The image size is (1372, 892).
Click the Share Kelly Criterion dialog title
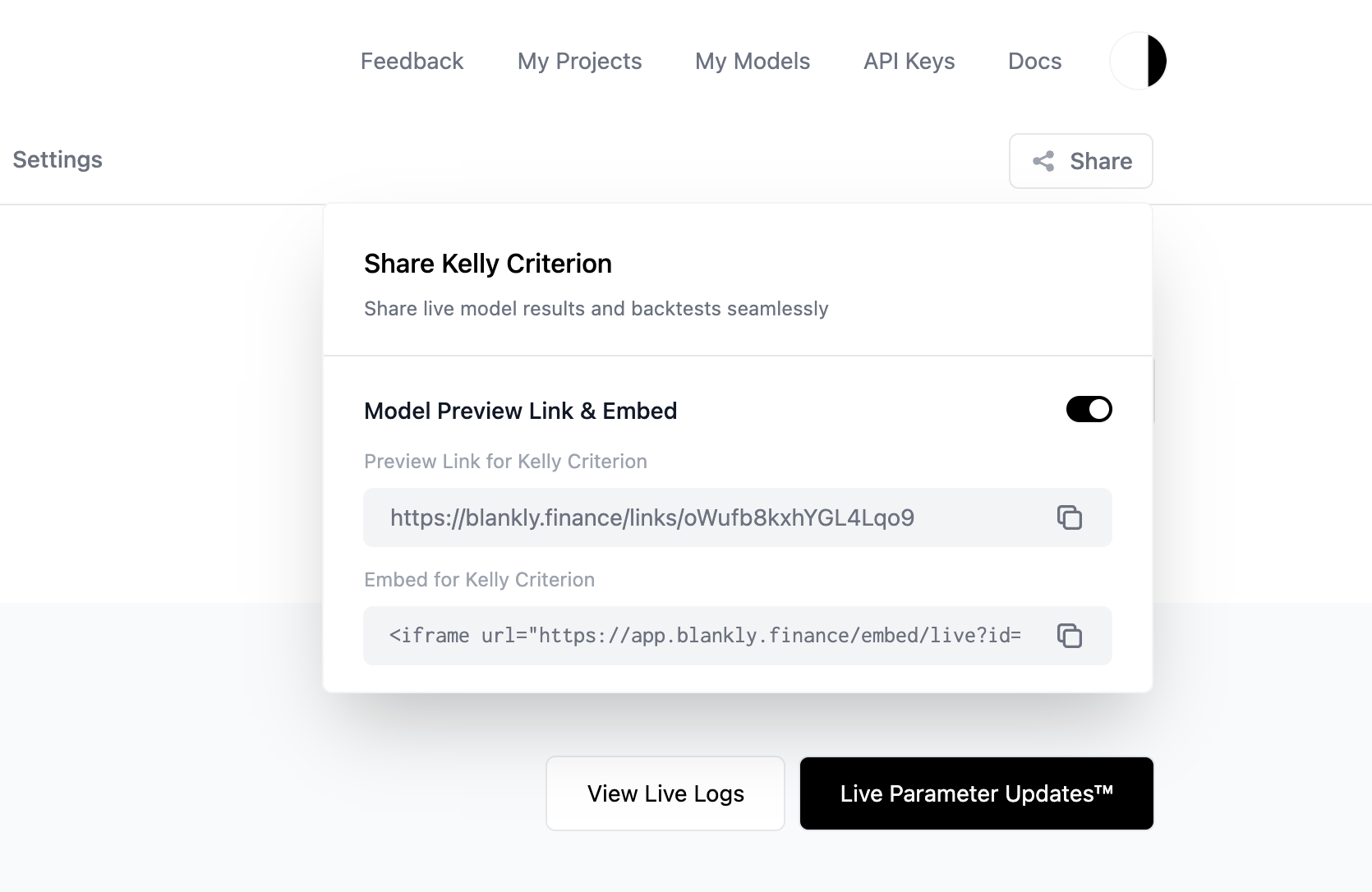pos(488,264)
